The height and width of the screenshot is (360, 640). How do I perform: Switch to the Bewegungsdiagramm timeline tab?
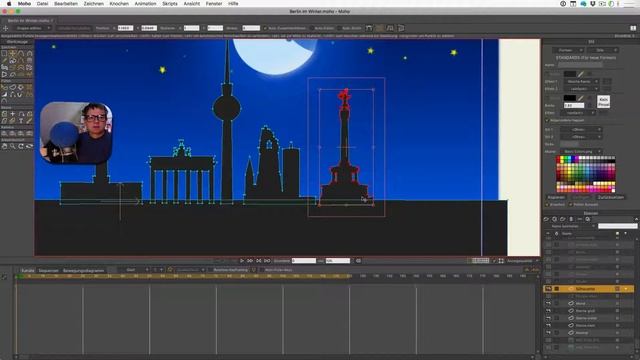[84, 270]
